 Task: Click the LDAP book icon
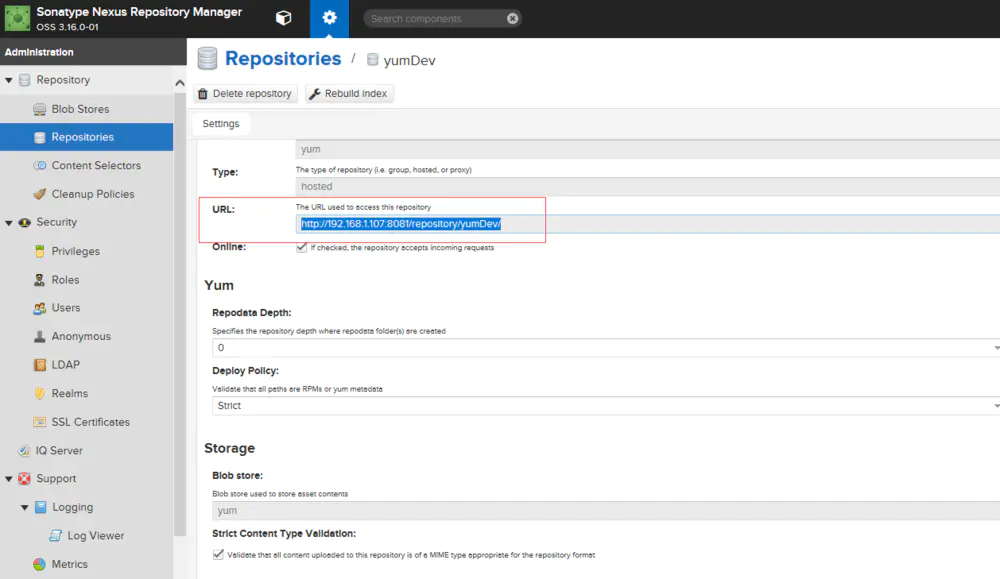pyautogui.click(x=40, y=365)
